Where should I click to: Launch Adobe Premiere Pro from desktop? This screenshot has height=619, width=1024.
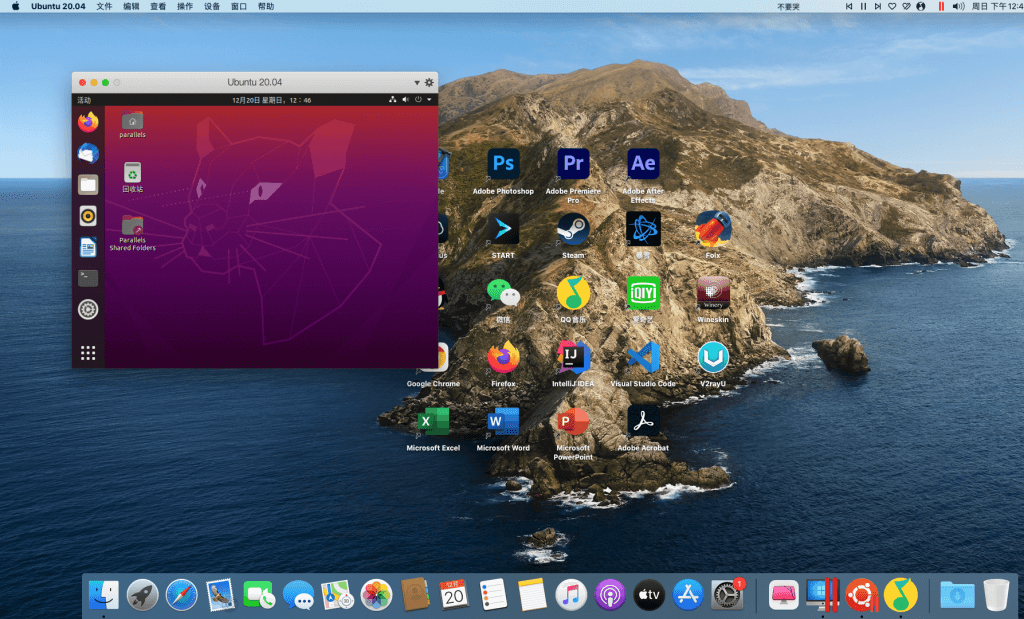click(x=573, y=164)
